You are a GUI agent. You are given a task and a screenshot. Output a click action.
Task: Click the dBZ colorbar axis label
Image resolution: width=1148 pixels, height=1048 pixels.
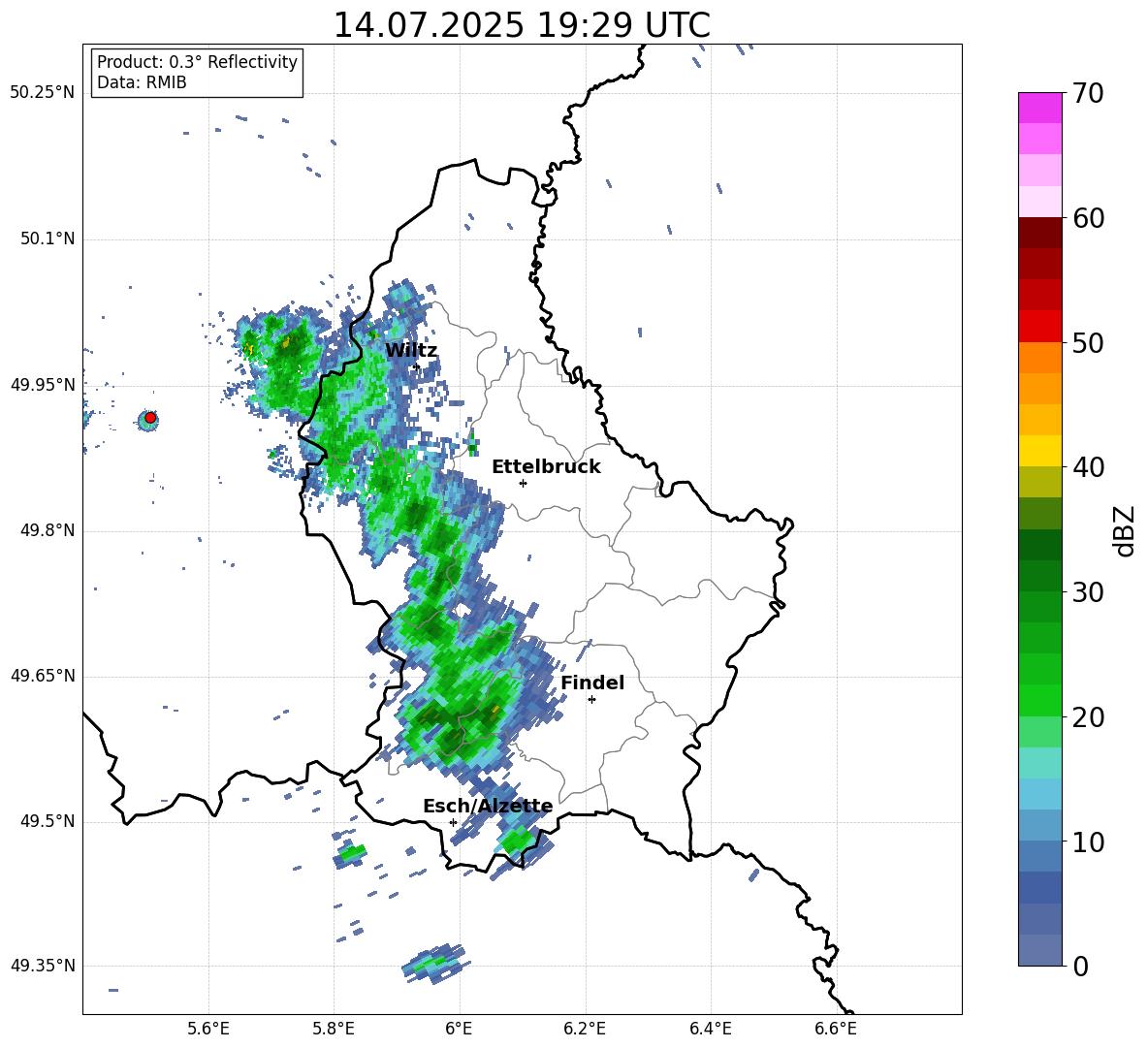(x=1125, y=530)
